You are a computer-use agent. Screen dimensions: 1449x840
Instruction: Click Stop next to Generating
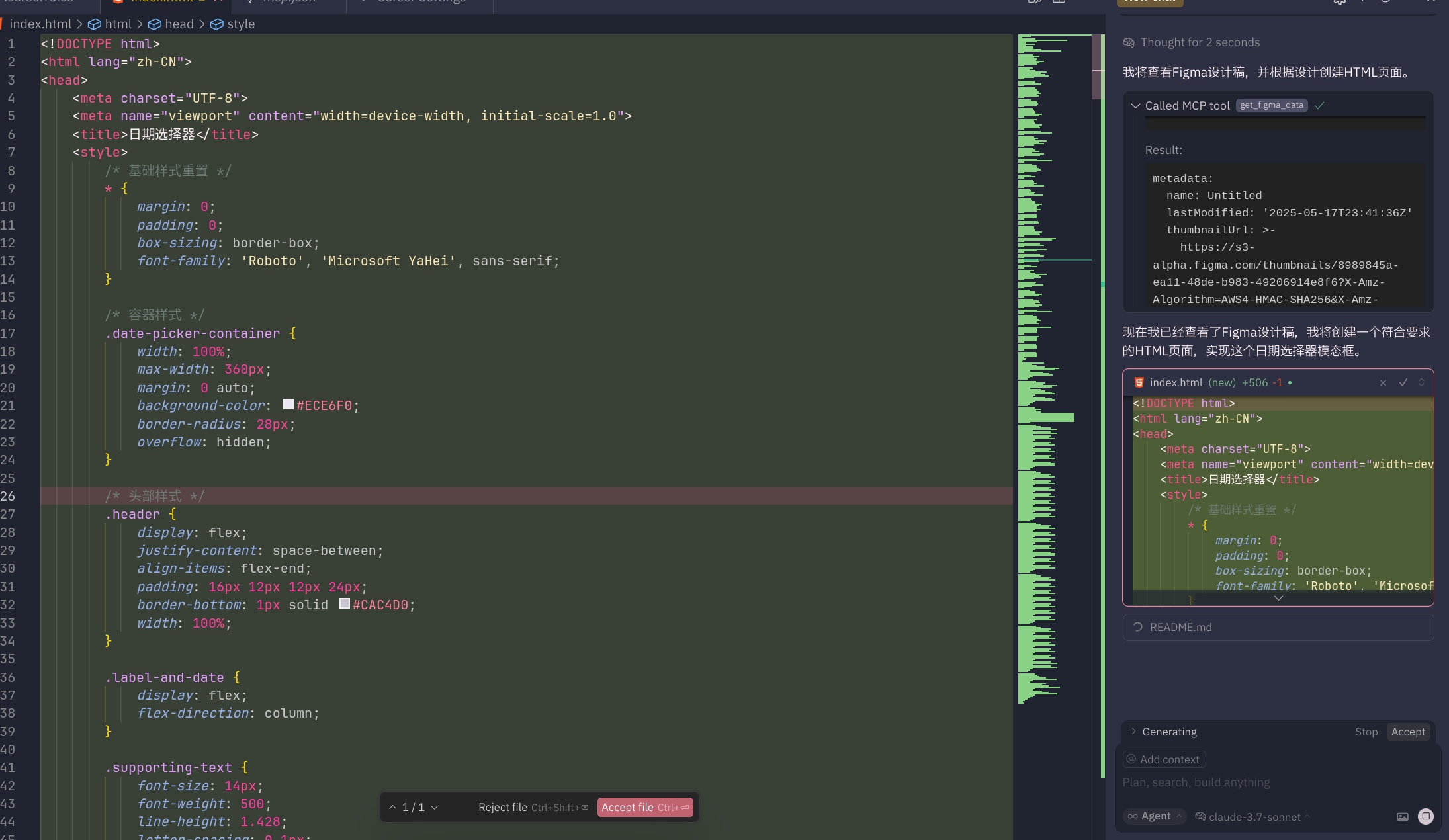pos(1366,732)
